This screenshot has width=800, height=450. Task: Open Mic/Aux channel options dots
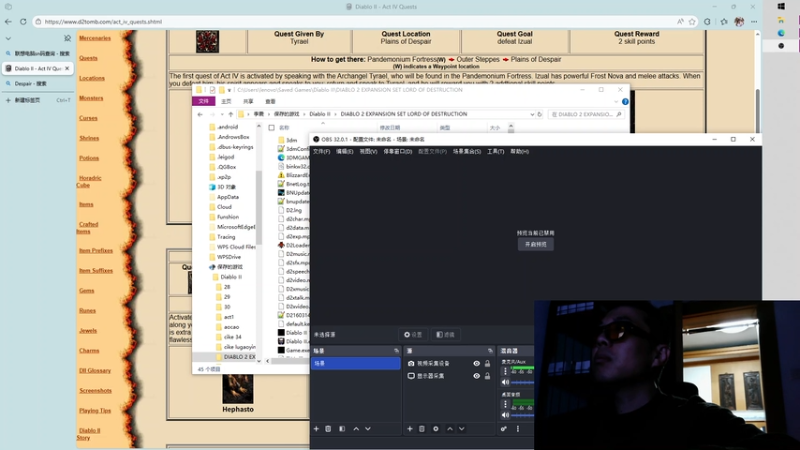(x=506, y=371)
